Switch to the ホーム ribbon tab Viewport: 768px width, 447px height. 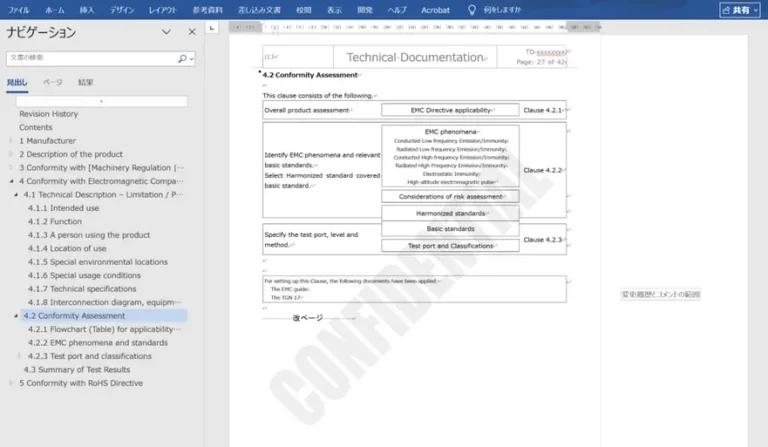(54, 10)
